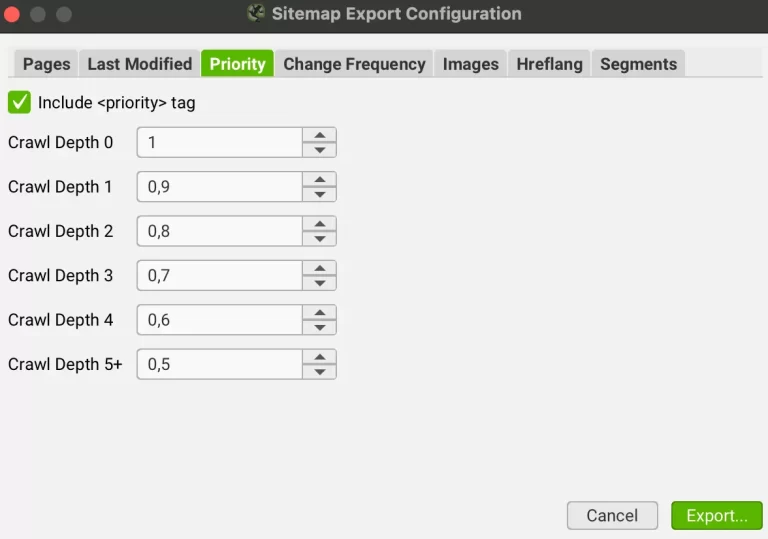
Task: Go to the Images tab
Action: click(x=470, y=64)
